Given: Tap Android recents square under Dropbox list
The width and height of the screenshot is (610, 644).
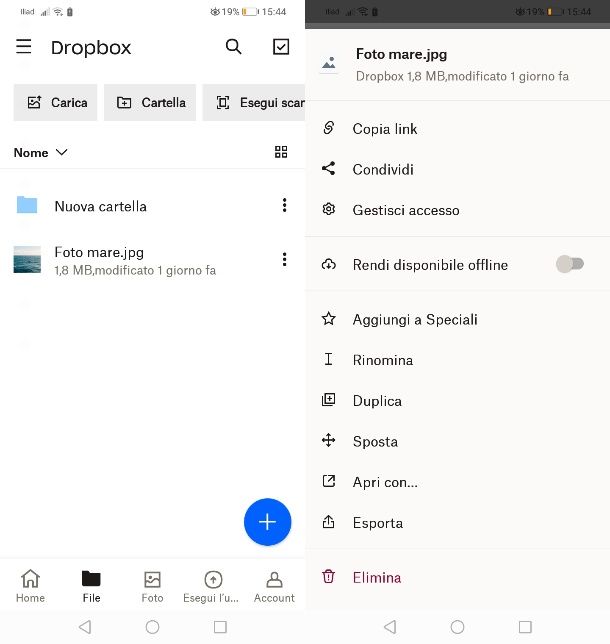Looking at the screenshot, I should tap(220, 627).
